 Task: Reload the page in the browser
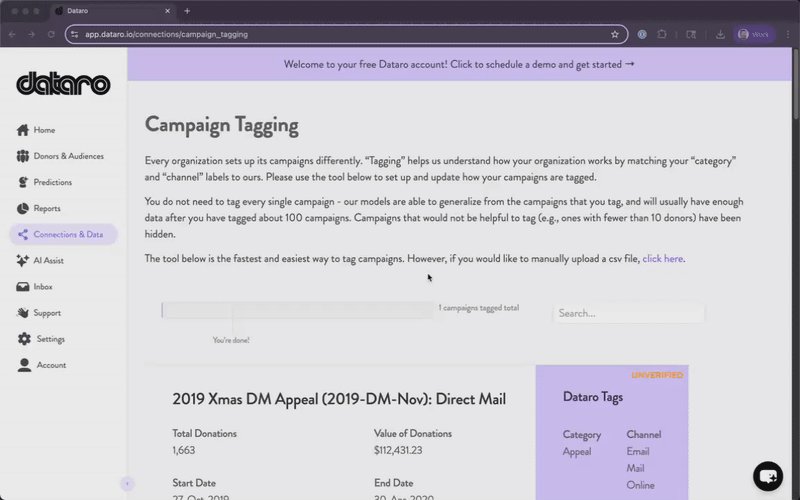click(51, 34)
